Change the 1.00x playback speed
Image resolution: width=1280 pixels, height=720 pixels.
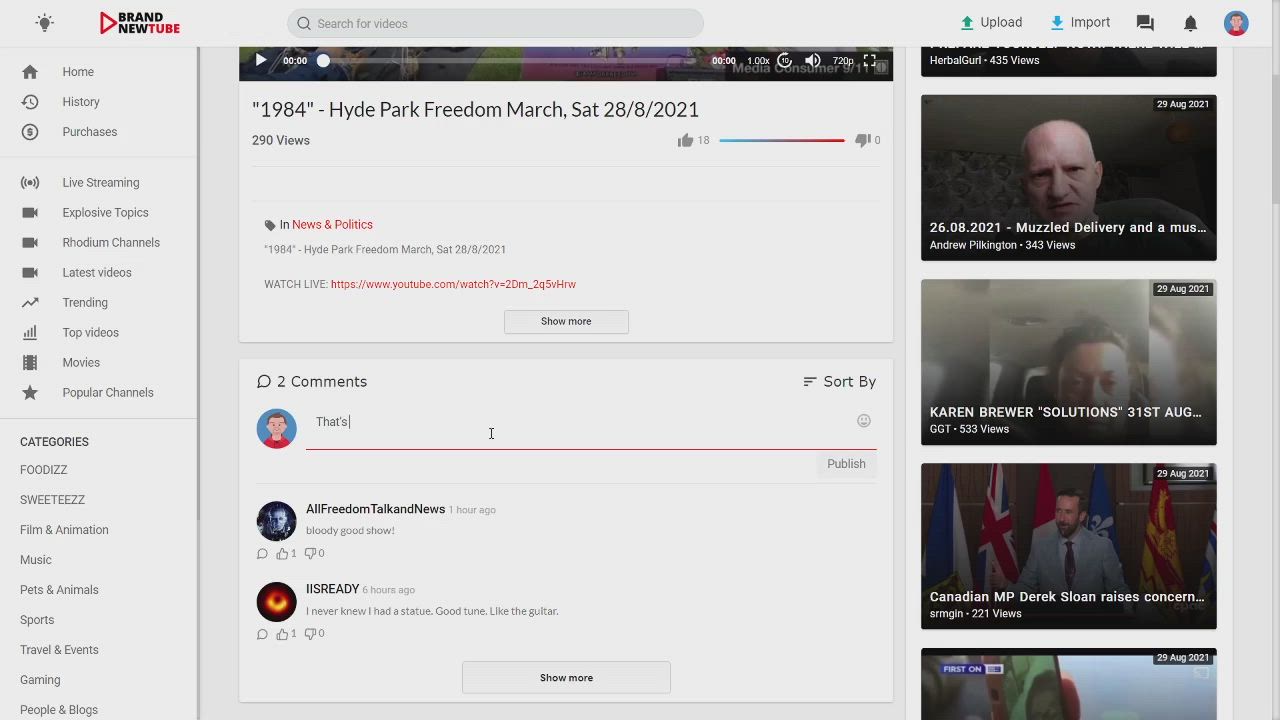tap(758, 61)
